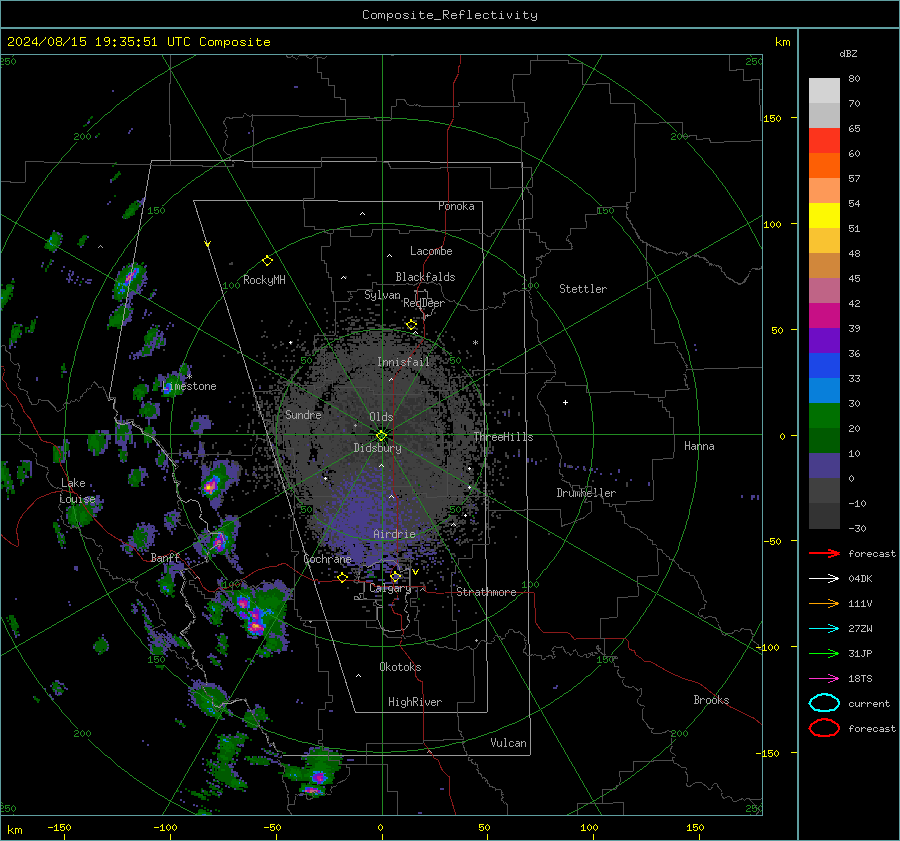Select the red 65 dBZ swatch
This screenshot has height=841, width=900.
click(x=824, y=140)
